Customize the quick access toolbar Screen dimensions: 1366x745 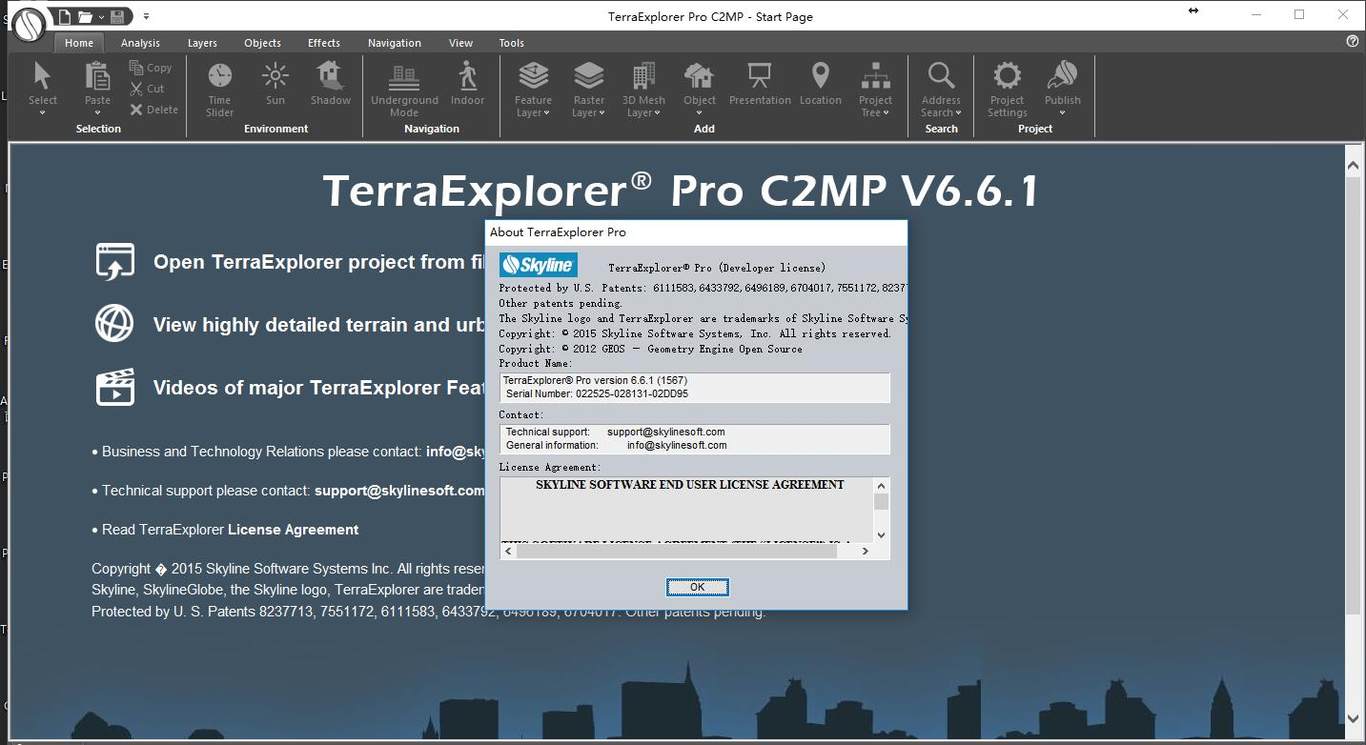(146, 16)
